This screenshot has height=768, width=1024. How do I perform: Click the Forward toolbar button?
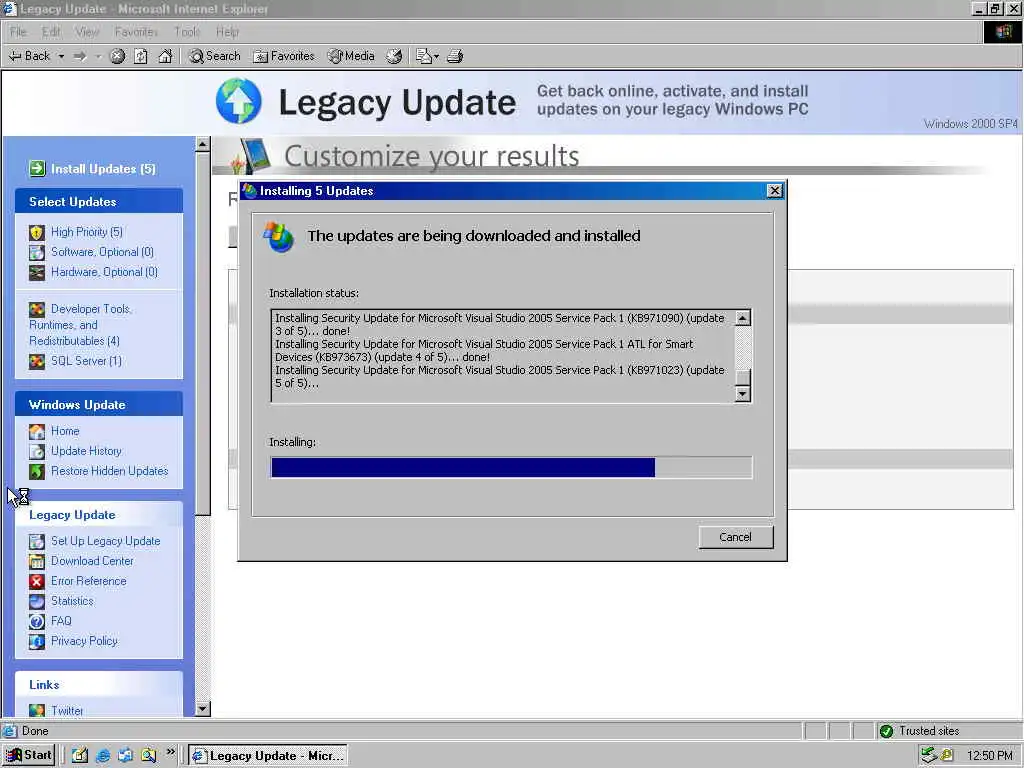[x=80, y=56]
